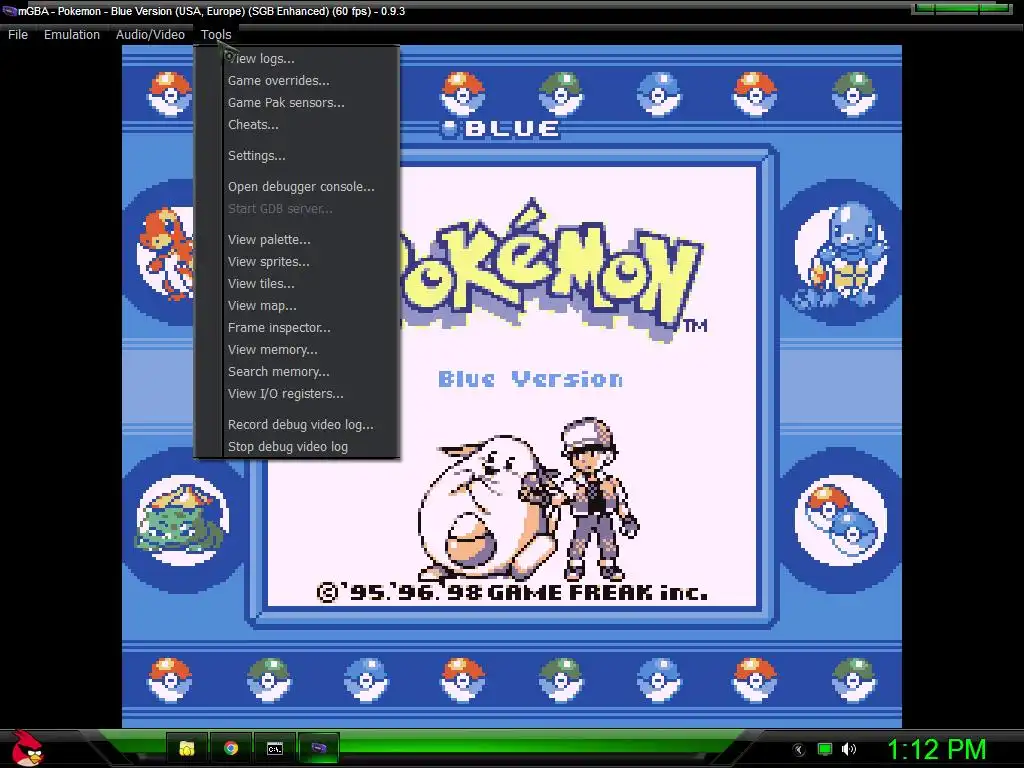
Task: Open Game Pak sensors... menu entry
Action: tap(298, 103)
